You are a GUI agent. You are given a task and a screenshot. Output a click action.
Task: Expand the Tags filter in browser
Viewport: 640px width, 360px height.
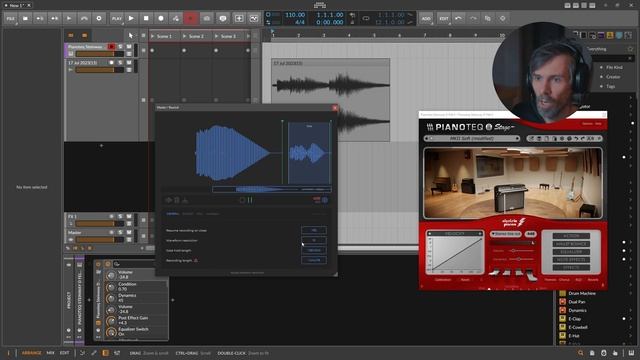pos(610,87)
